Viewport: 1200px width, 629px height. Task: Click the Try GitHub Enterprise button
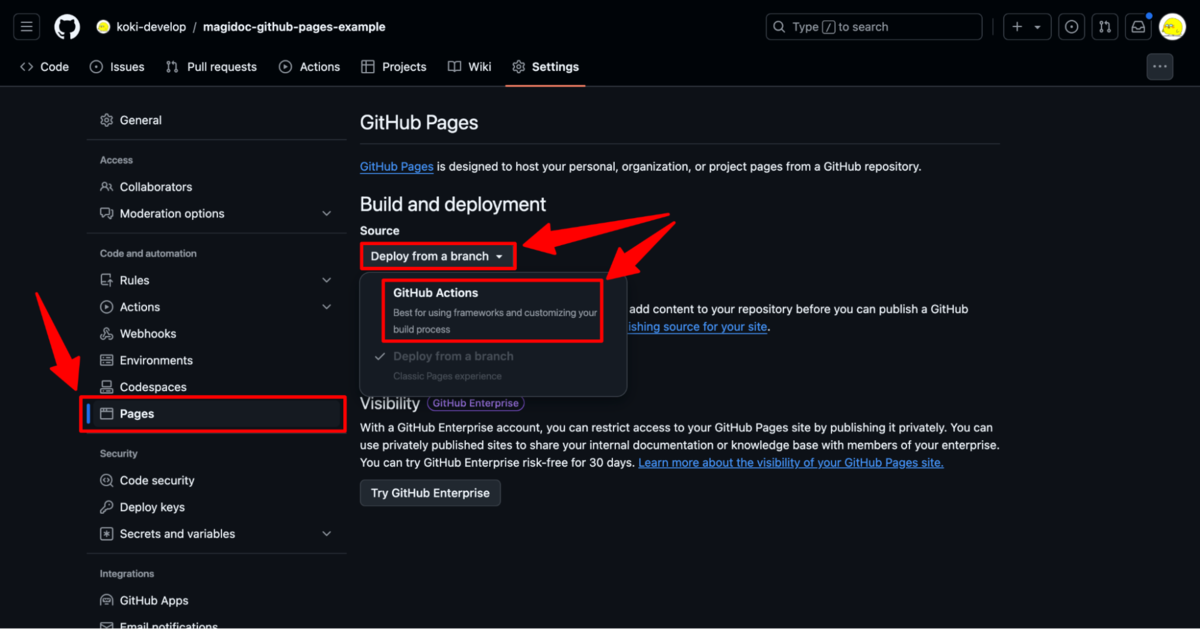(x=430, y=493)
